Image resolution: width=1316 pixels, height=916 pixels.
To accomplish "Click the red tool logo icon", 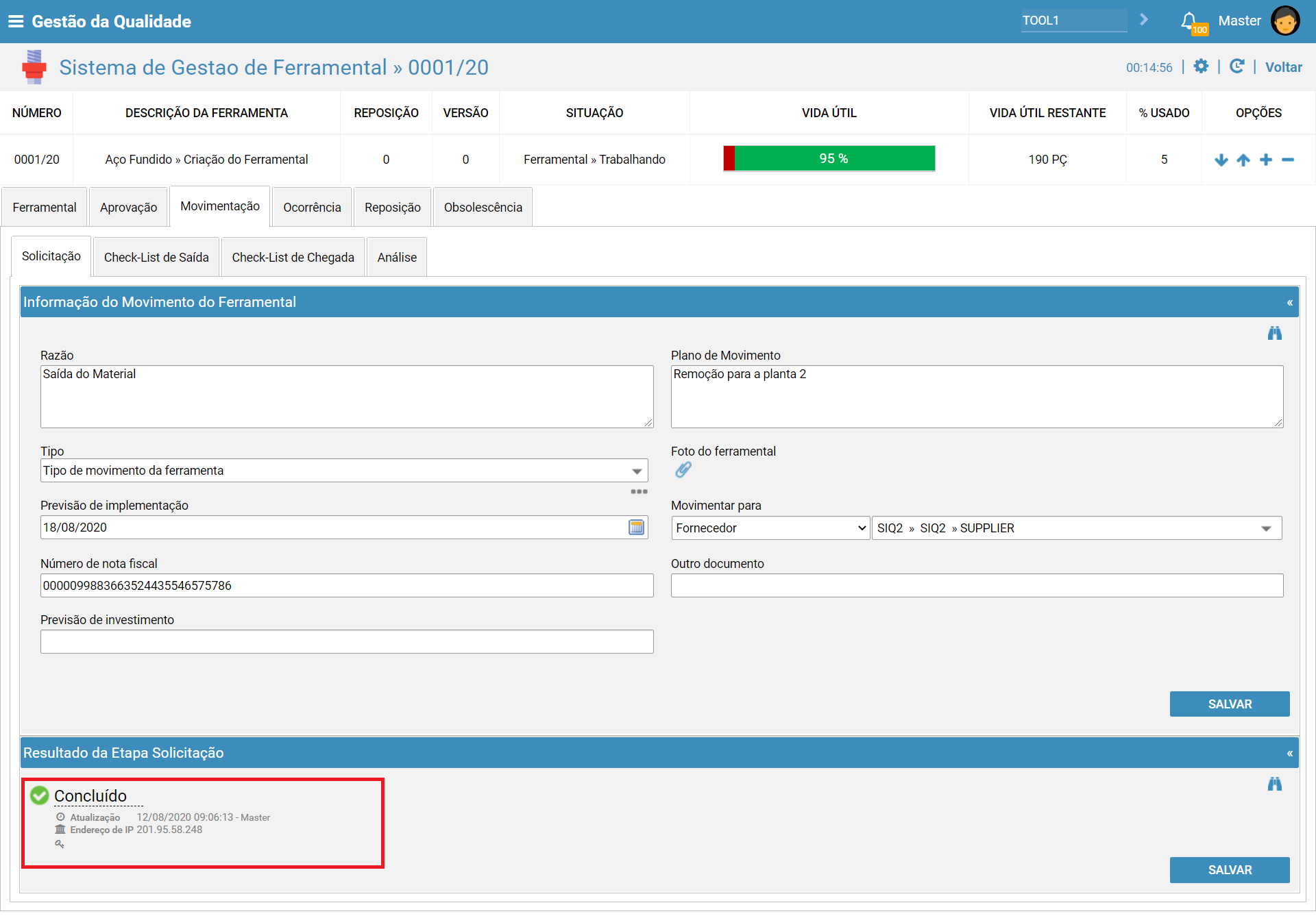I will [x=34, y=67].
